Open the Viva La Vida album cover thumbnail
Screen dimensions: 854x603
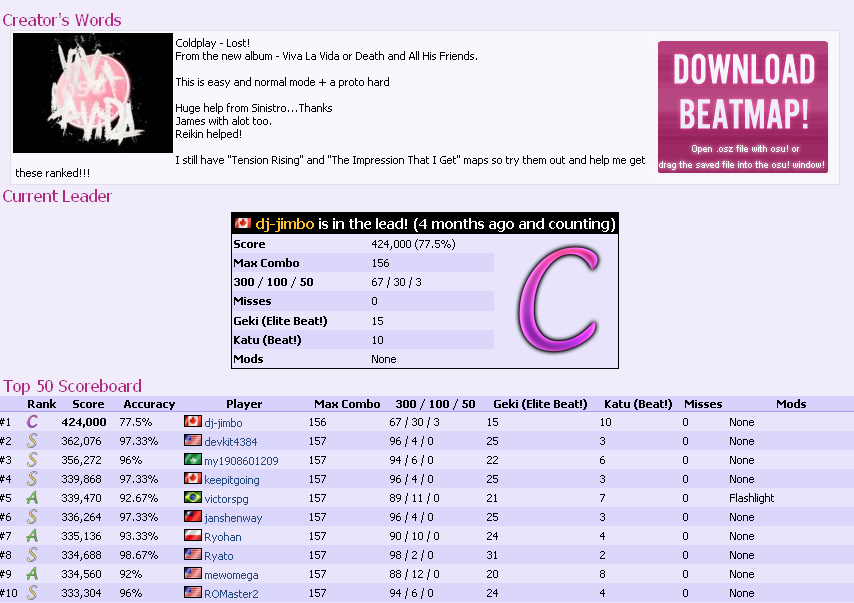(x=93, y=93)
